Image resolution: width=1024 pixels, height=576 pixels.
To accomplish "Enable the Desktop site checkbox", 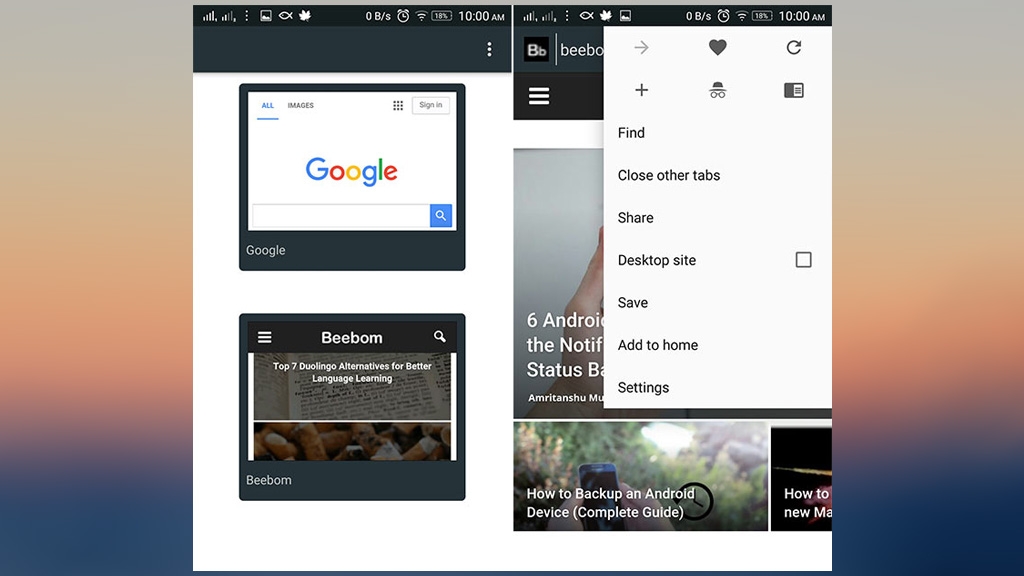I will pyautogui.click(x=803, y=260).
